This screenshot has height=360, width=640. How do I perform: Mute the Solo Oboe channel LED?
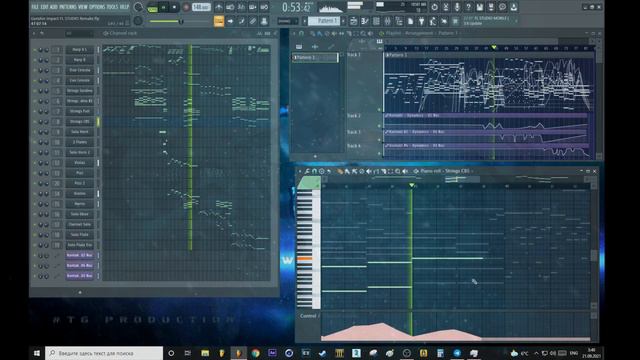(x=35, y=214)
